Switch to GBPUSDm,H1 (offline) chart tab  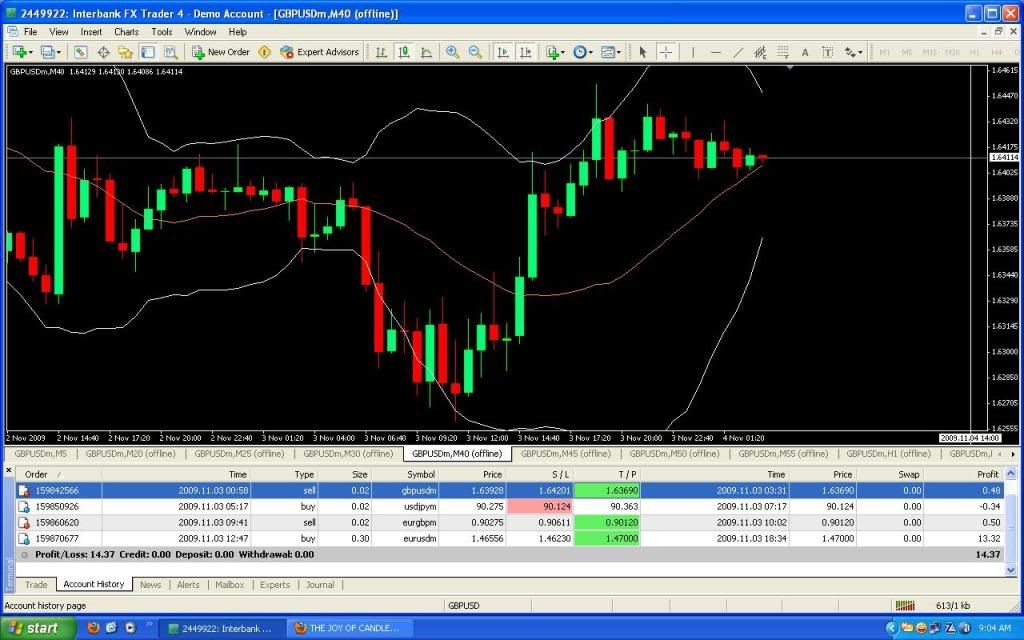pos(888,453)
